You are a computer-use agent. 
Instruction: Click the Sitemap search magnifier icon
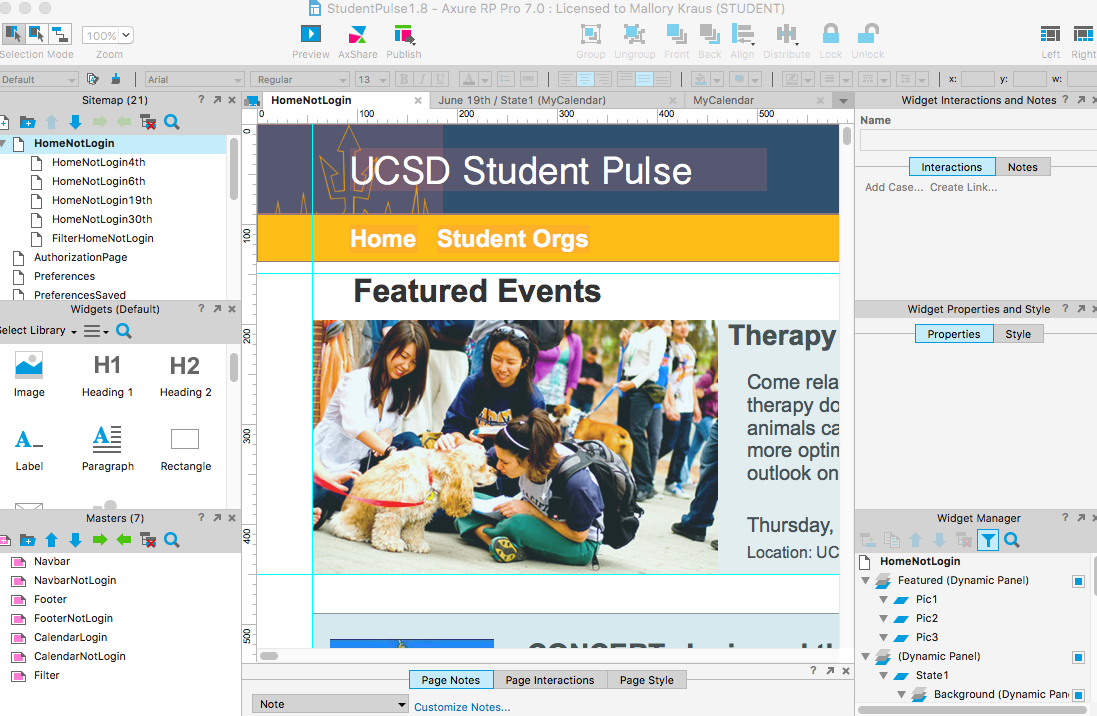pos(172,122)
